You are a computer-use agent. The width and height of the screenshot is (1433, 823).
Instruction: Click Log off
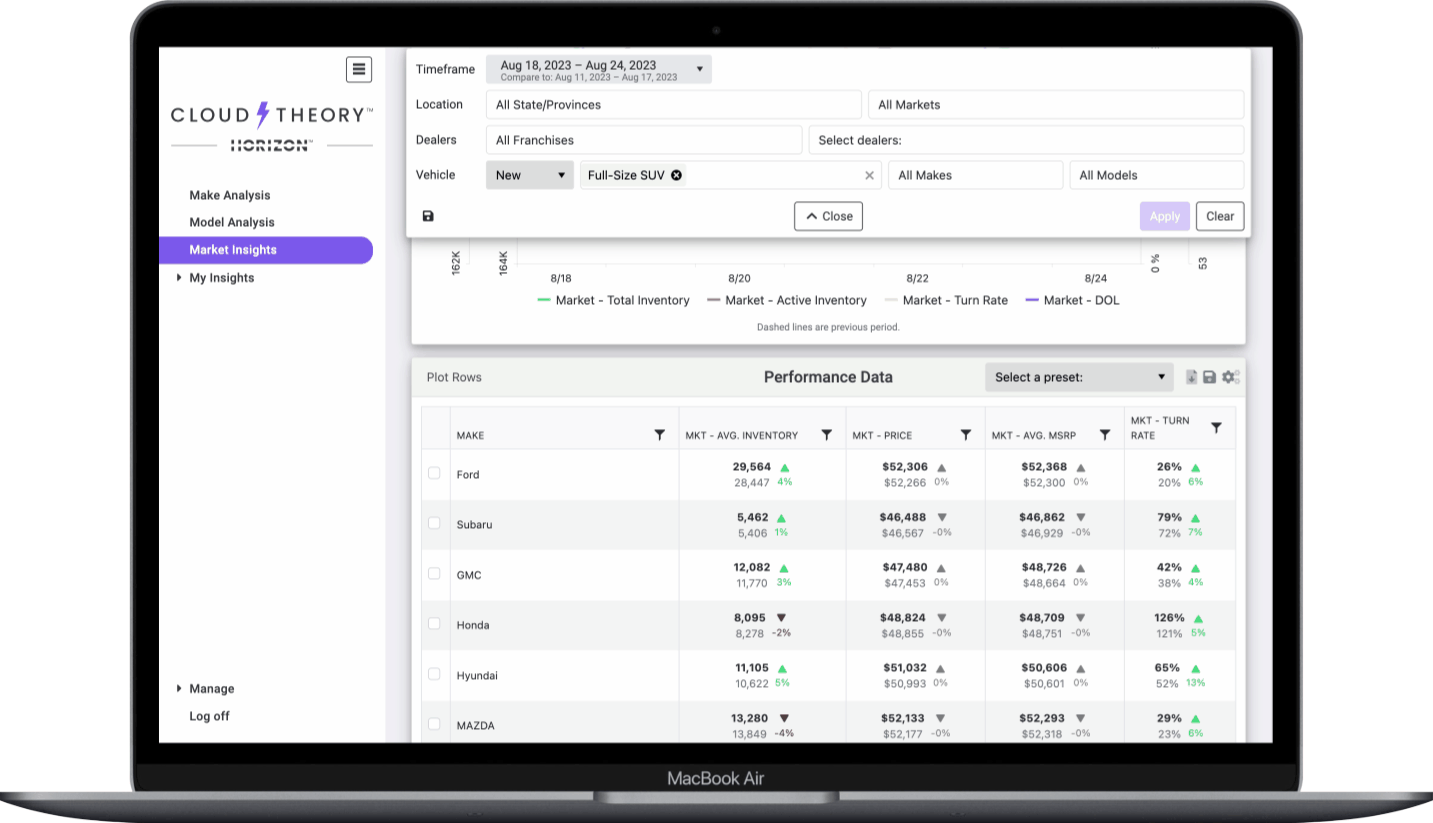click(210, 716)
